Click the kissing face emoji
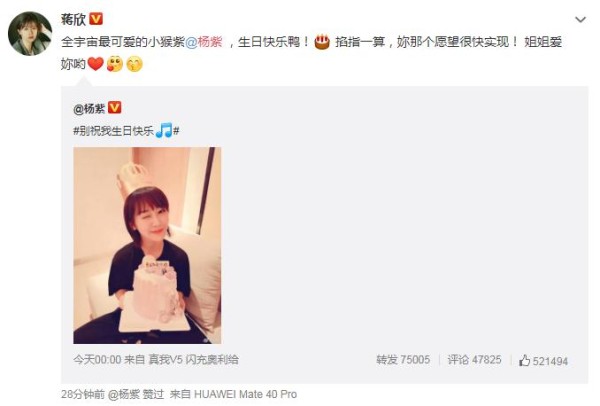 115,64
